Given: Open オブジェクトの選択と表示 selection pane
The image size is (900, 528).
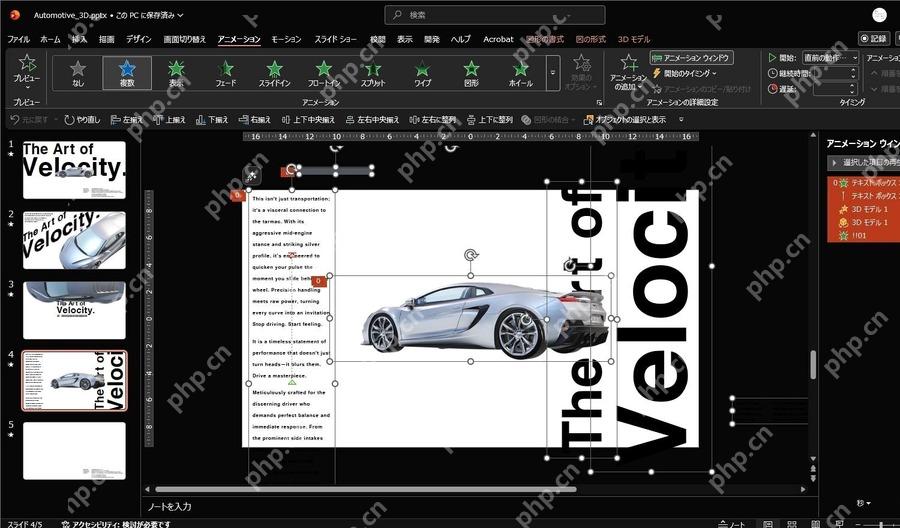Looking at the screenshot, I should [624, 119].
